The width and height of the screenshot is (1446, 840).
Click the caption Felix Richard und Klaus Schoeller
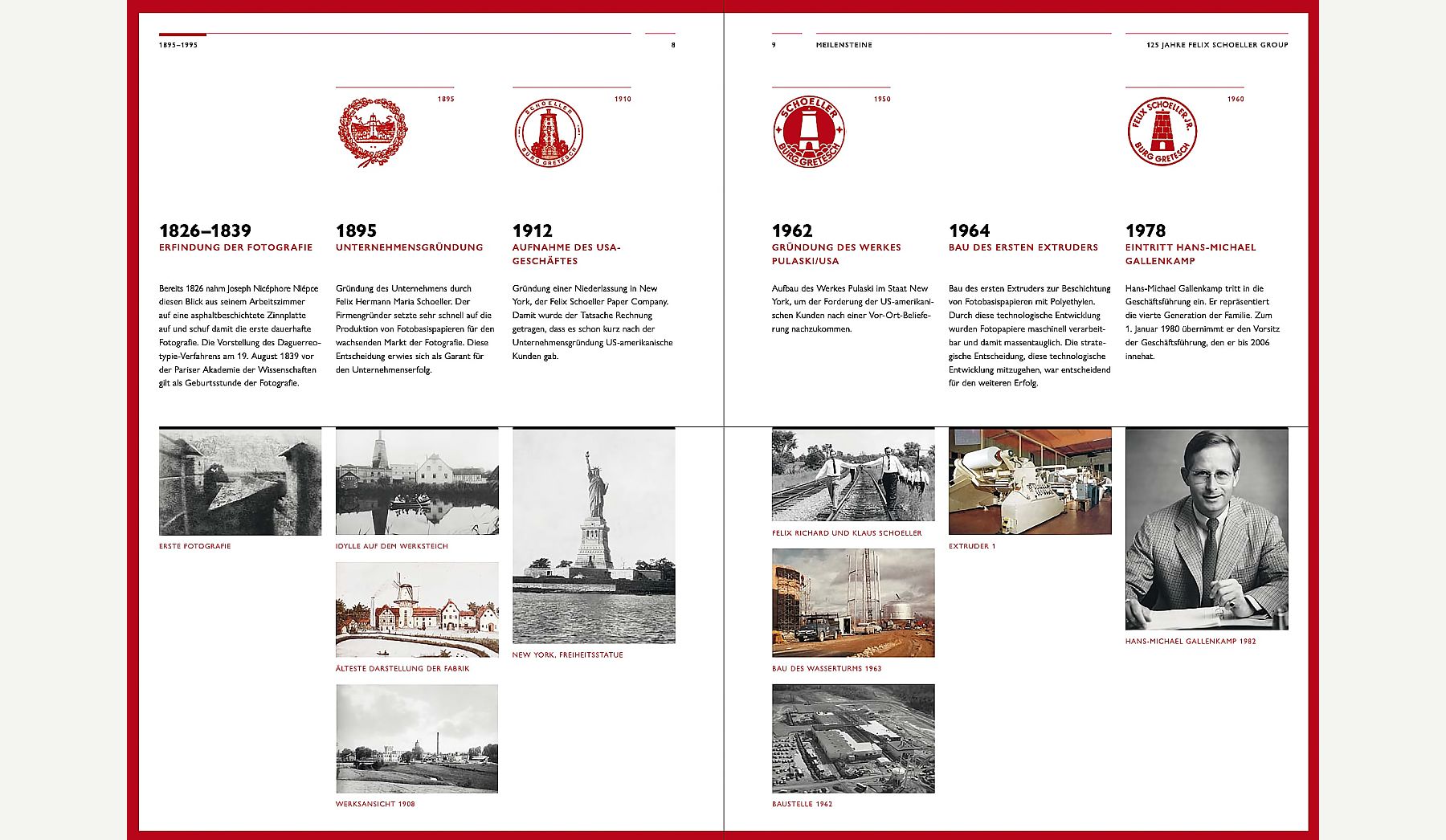[x=847, y=533]
